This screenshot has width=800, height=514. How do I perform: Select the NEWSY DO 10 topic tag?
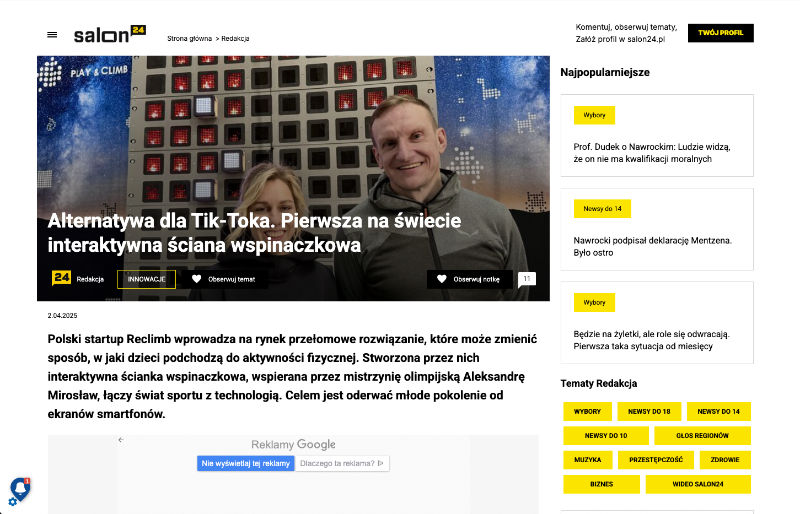606,435
